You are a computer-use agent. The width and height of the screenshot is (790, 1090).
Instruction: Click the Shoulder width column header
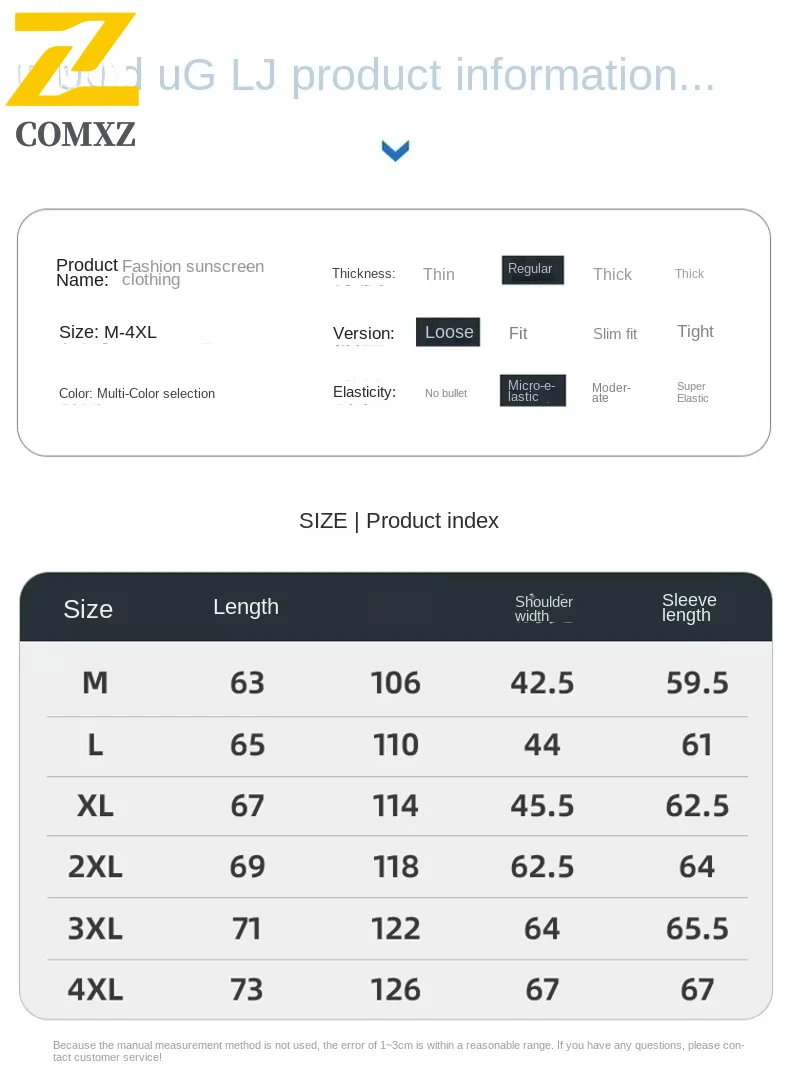tap(543, 609)
